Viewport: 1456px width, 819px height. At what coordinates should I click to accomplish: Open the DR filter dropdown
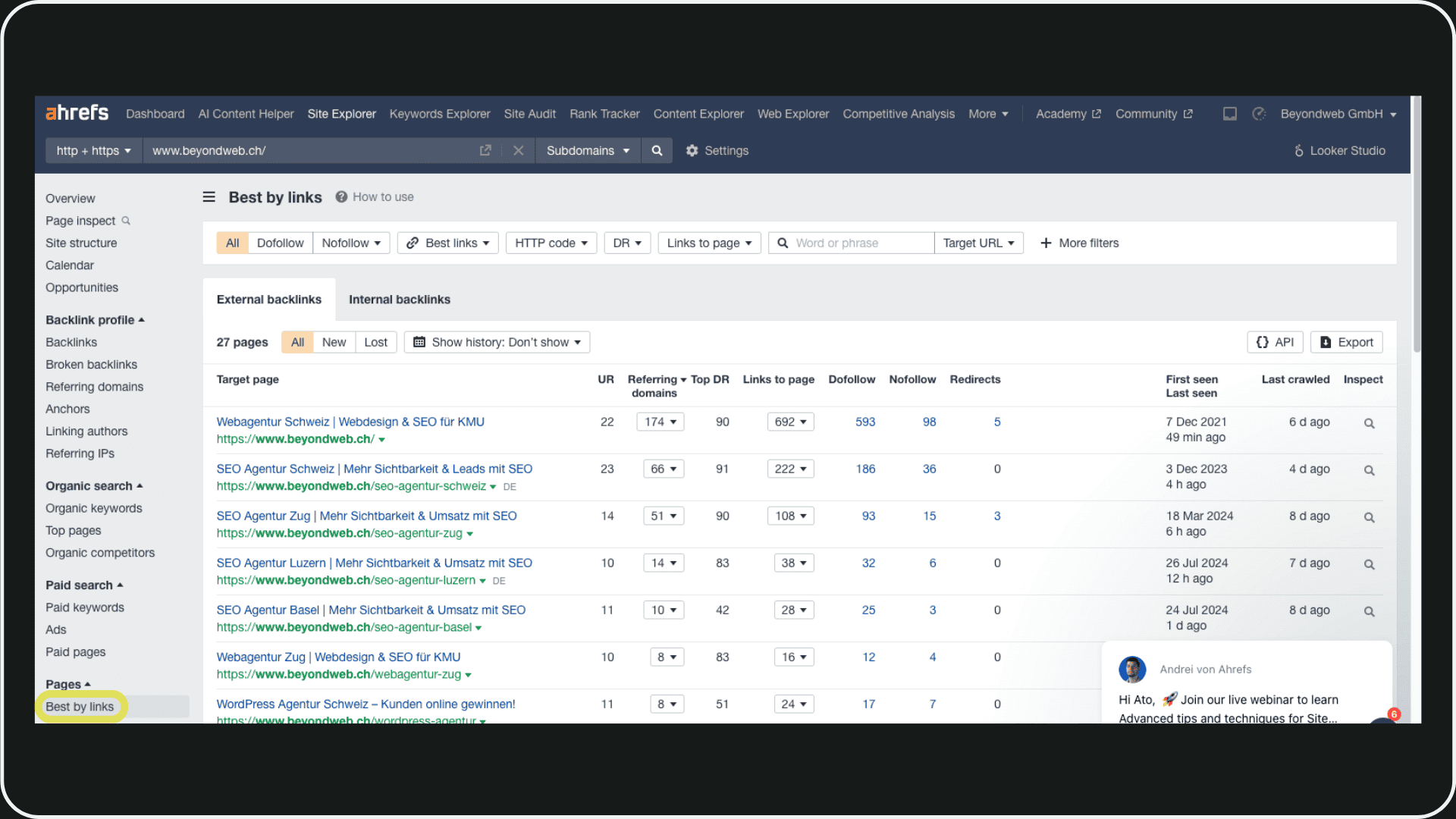tap(627, 243)
